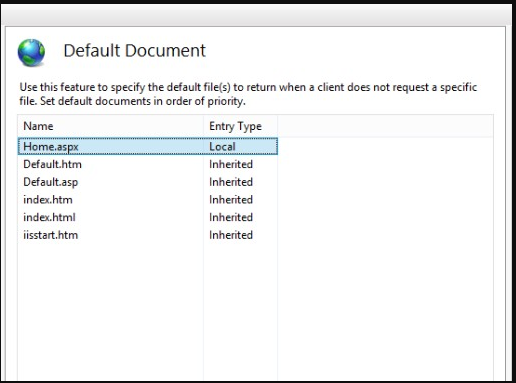Select the iisstart.htm document row
The image size is (516, 383).
(148, 235)
